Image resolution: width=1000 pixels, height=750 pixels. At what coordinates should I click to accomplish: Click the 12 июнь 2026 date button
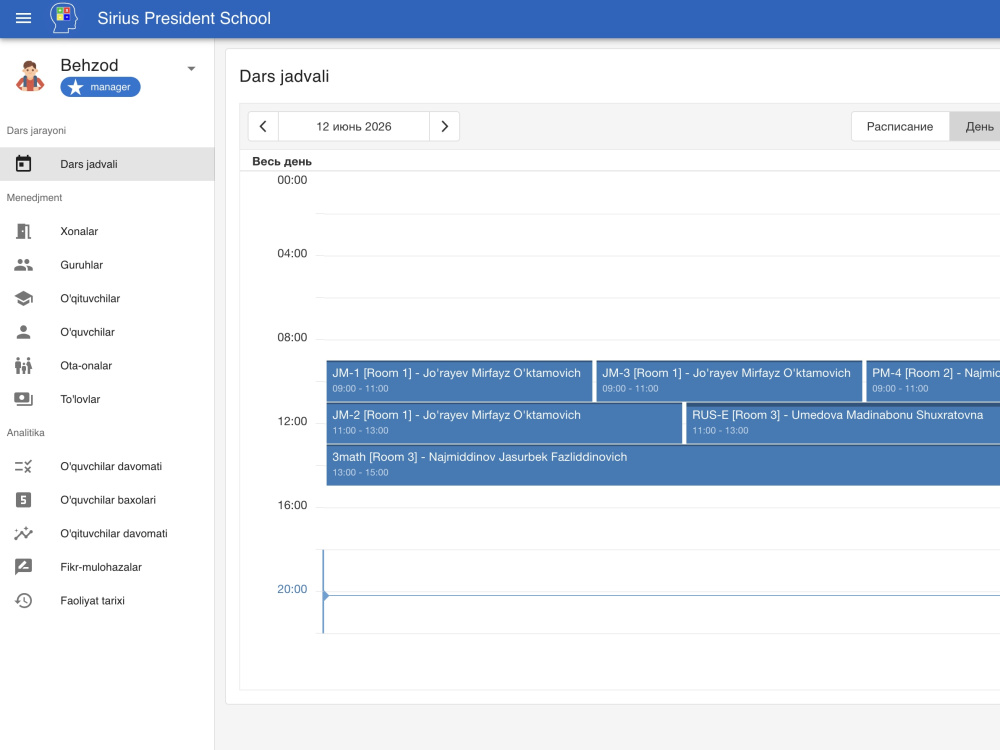pyautogui.click(x=354, y=126)
